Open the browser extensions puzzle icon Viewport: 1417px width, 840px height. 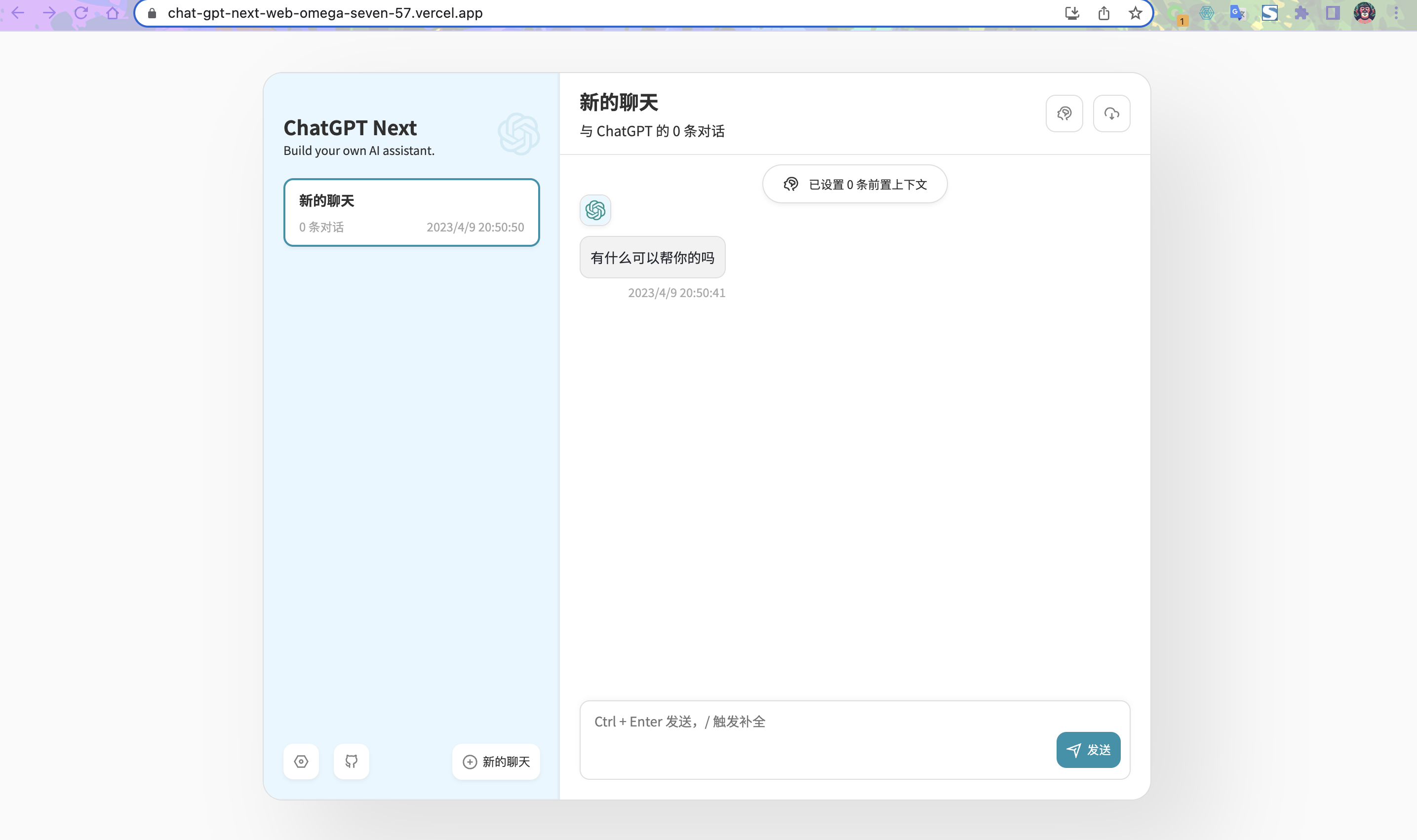1301,13
